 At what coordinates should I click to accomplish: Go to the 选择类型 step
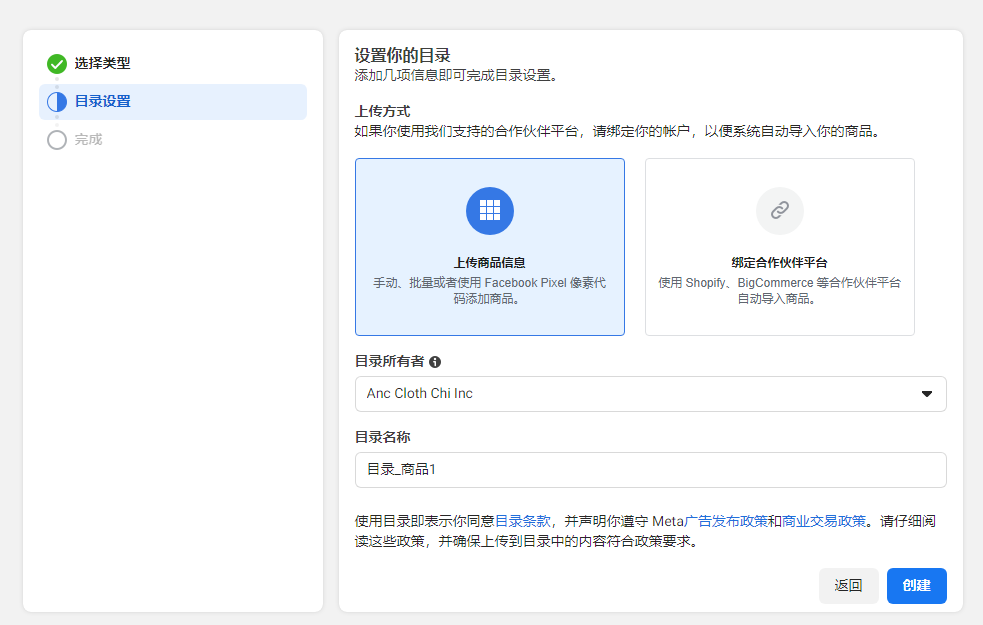[102, 63]
